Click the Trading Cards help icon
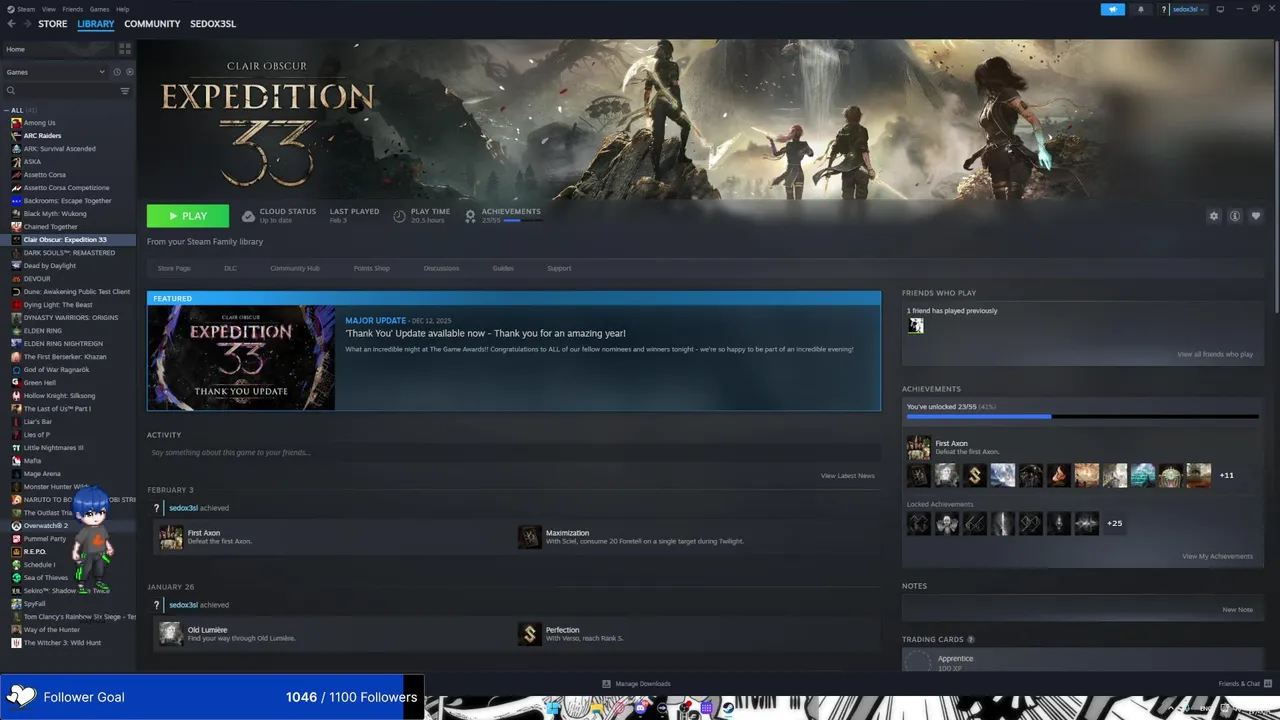The image size is (1280, 720). click(971, 639)
